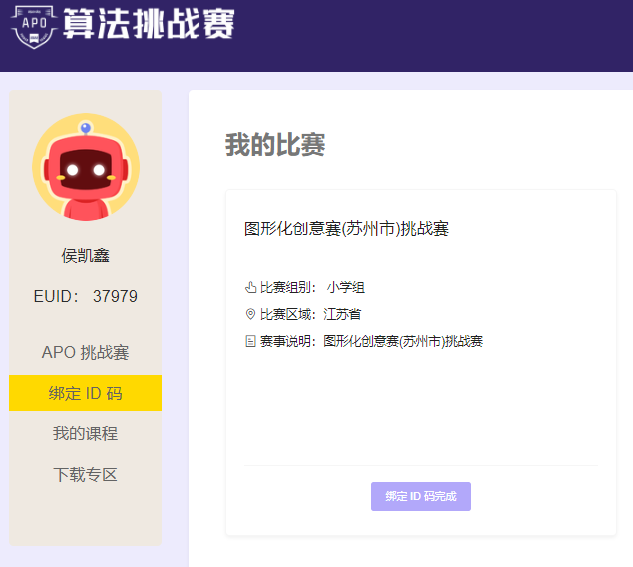Click the 比赛区域 label text
The height and width of the screenshot is (567, 633).
click(286, 315)
